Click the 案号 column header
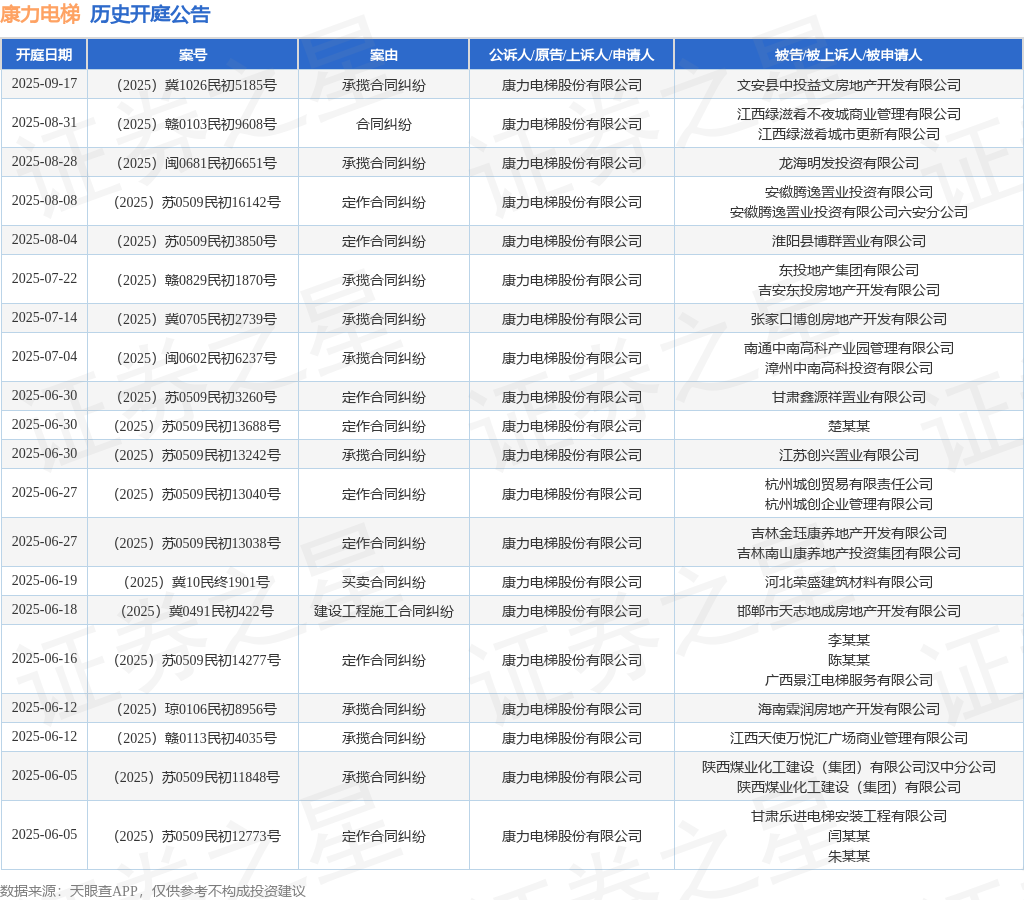Viewport: 1024px width, 900px height. click(x=193, y=55)
